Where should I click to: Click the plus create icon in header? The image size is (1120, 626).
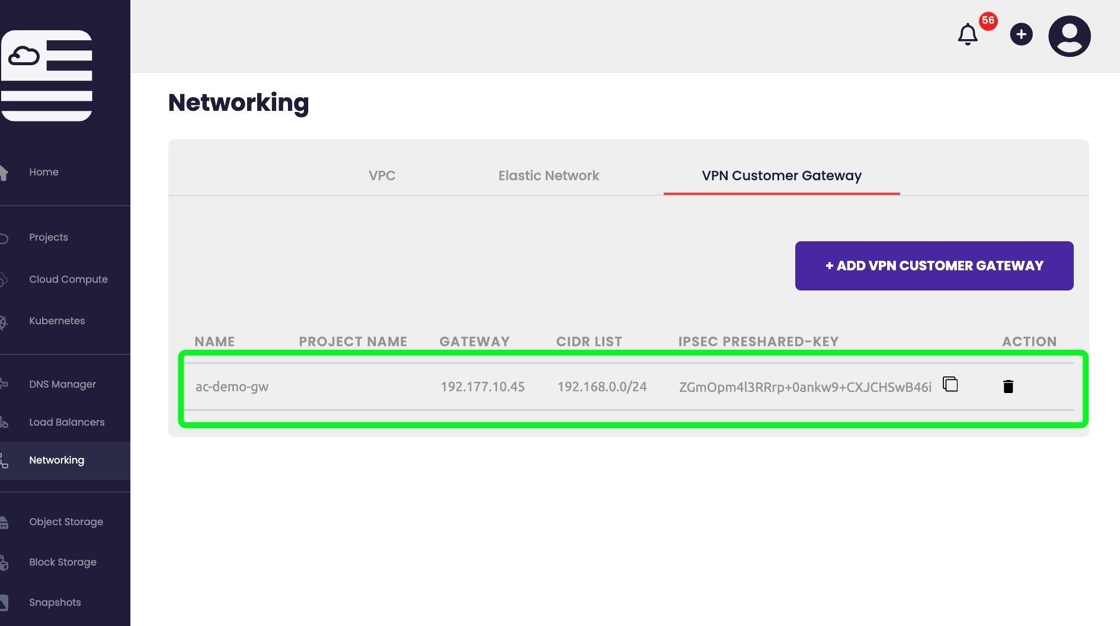(1020, 35)
